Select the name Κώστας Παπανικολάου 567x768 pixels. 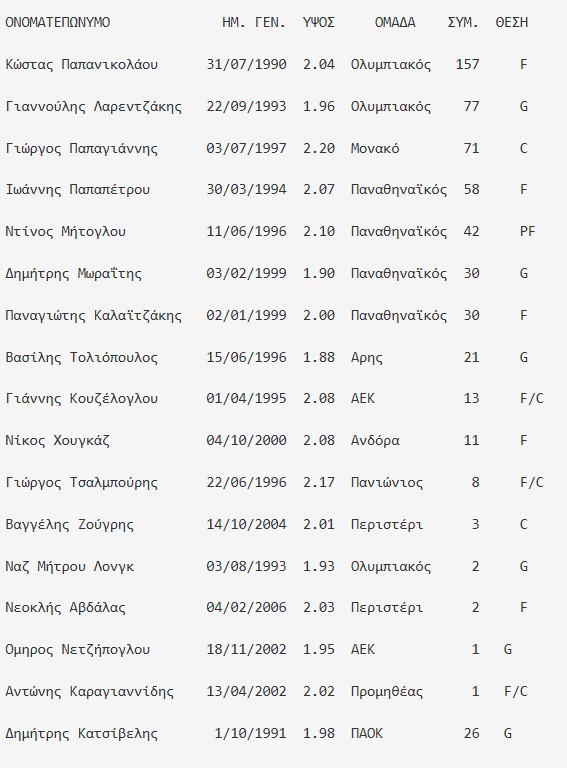pyautogui.click(x=81, y=65)
